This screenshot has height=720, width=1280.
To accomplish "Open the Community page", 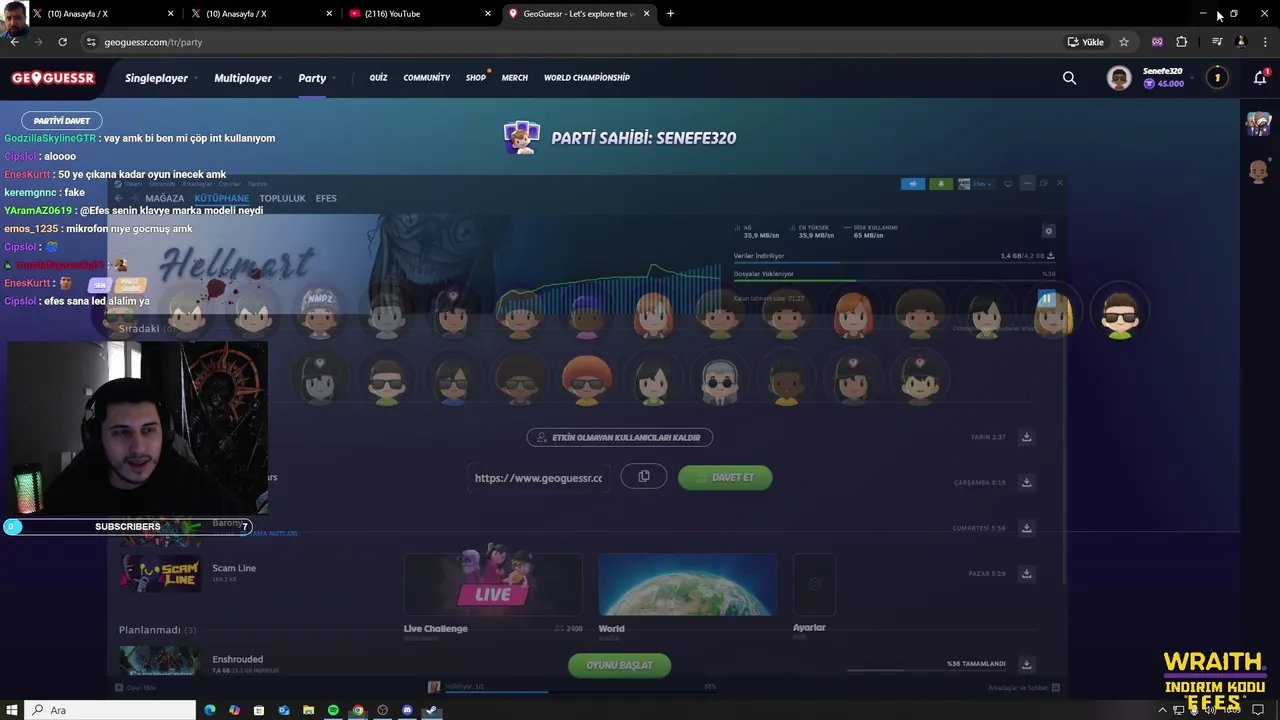I will point(427,78).
